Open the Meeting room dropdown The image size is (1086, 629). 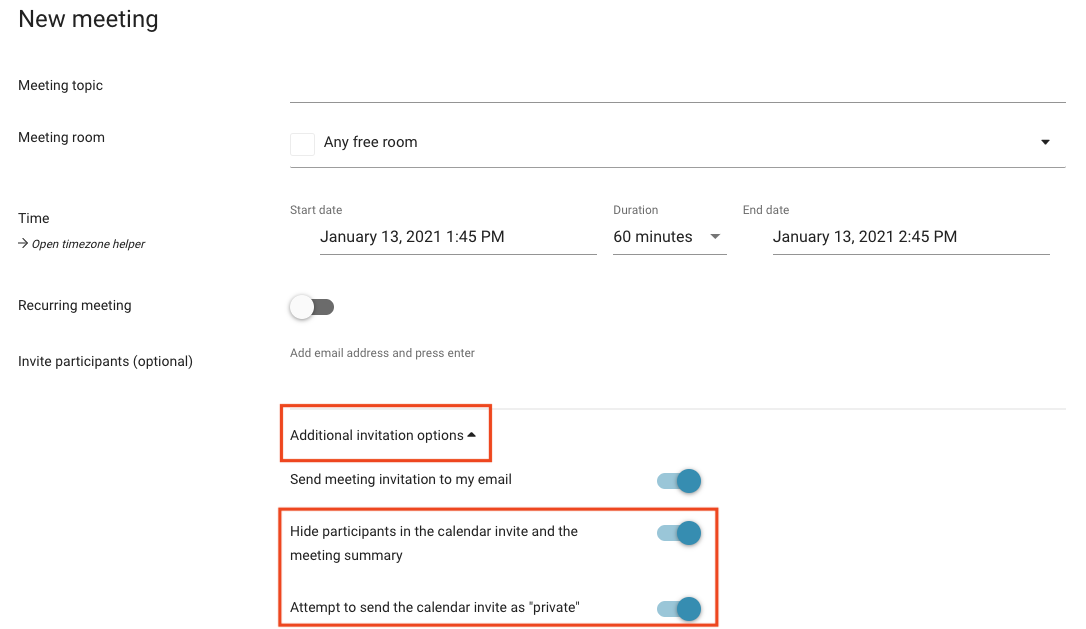pyautogui.click(x=677, y=143)
